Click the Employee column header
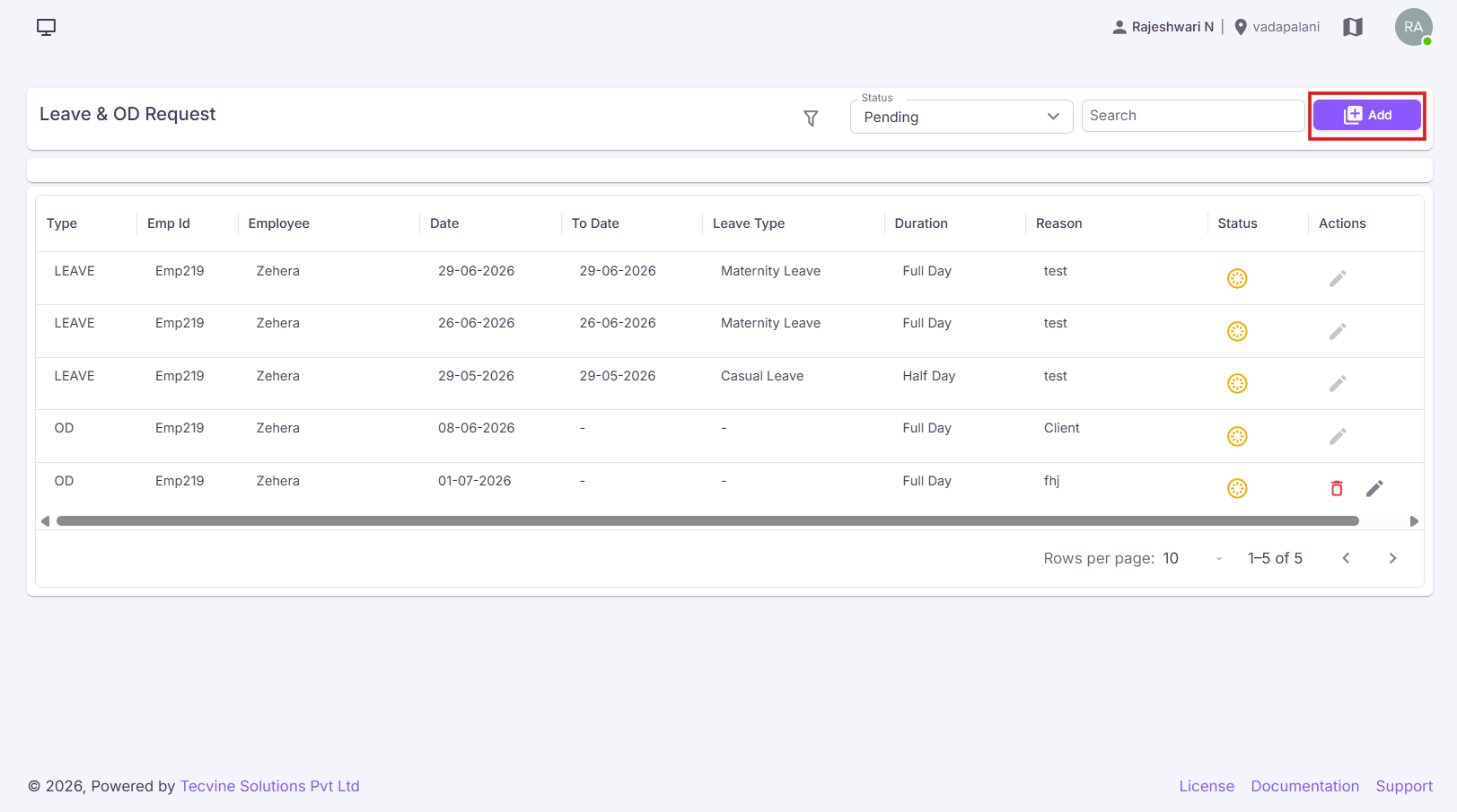1457x812 pixels. coord(279,223)
